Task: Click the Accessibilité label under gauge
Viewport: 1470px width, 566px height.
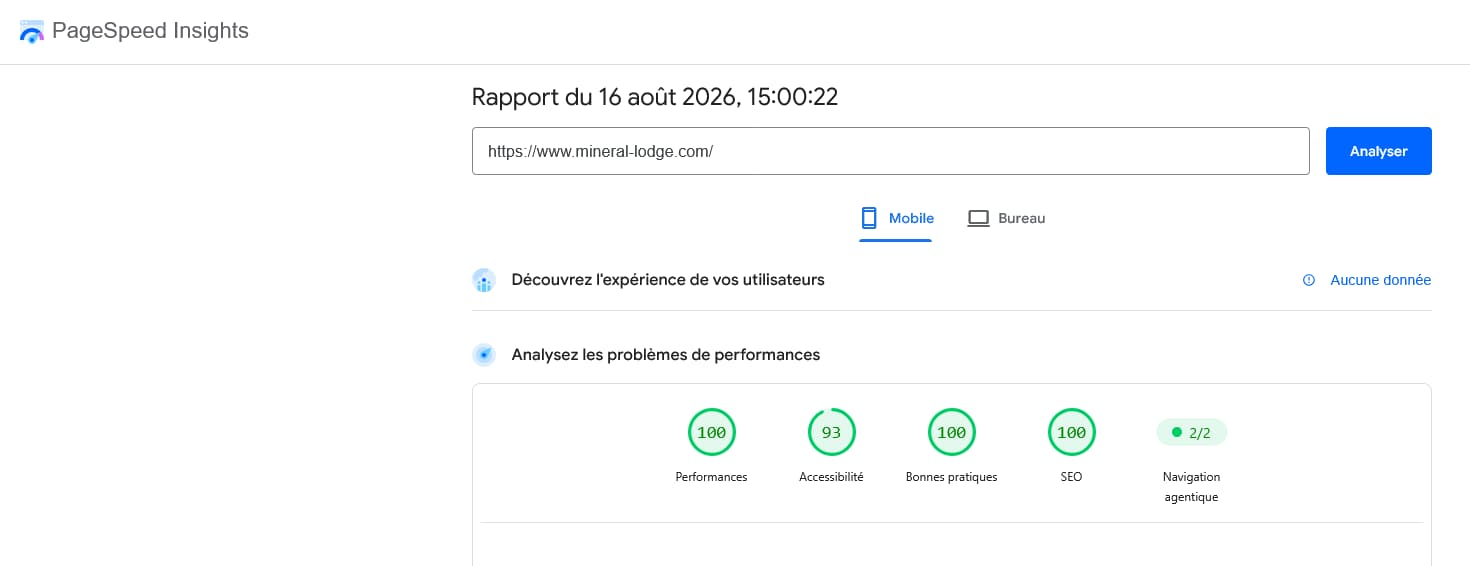Action: coord(832,477)
